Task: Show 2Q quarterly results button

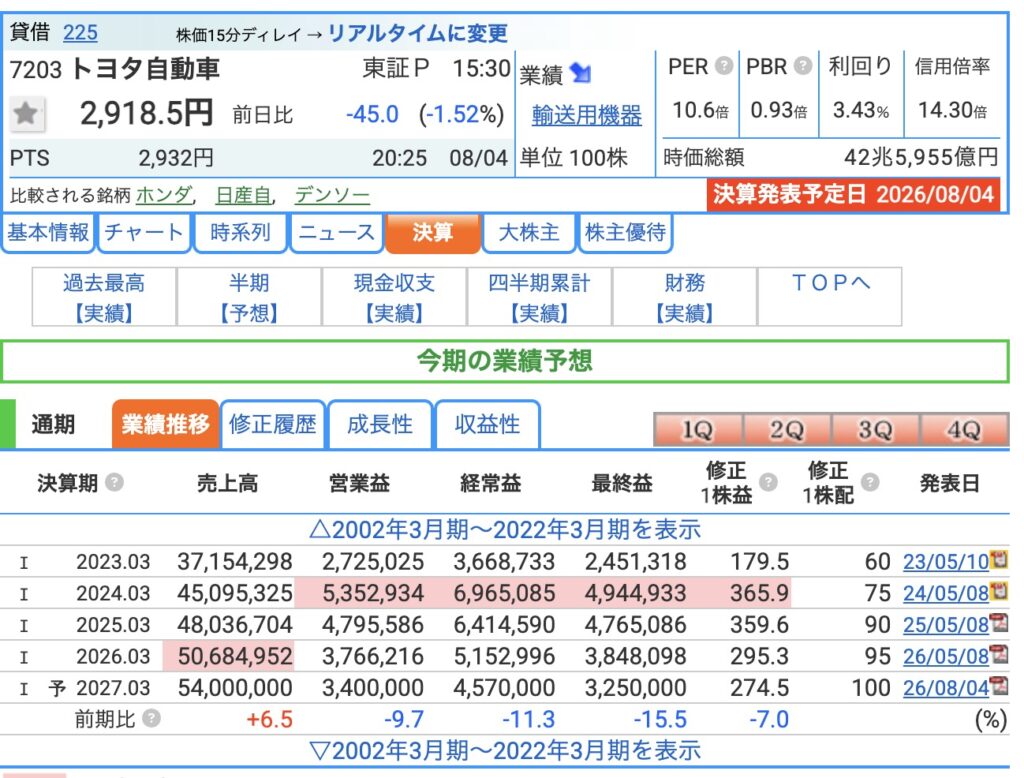Action: pyautogui.click(x=786, y=430)
